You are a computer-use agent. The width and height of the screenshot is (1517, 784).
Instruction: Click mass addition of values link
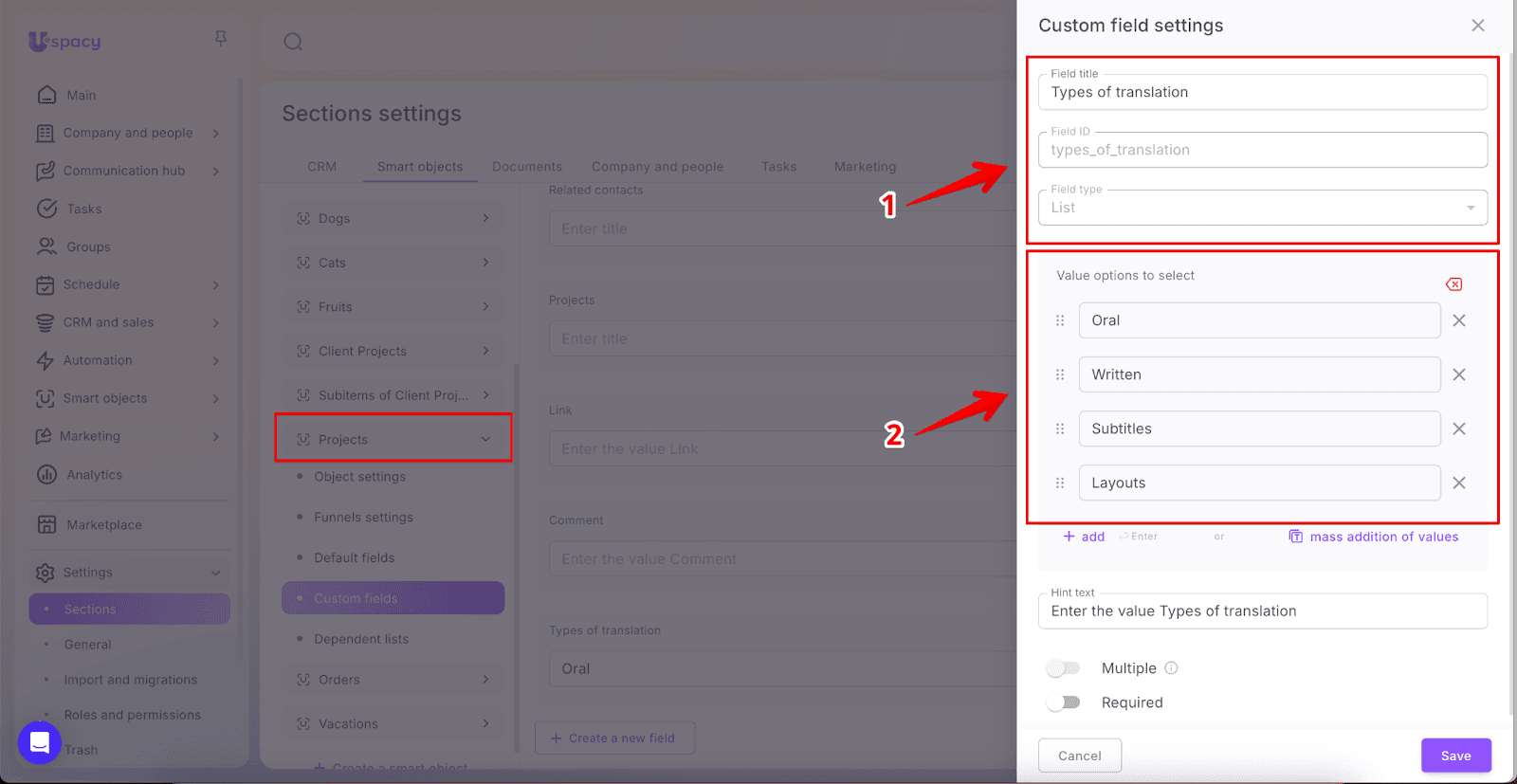click(x=1383, y=537)
